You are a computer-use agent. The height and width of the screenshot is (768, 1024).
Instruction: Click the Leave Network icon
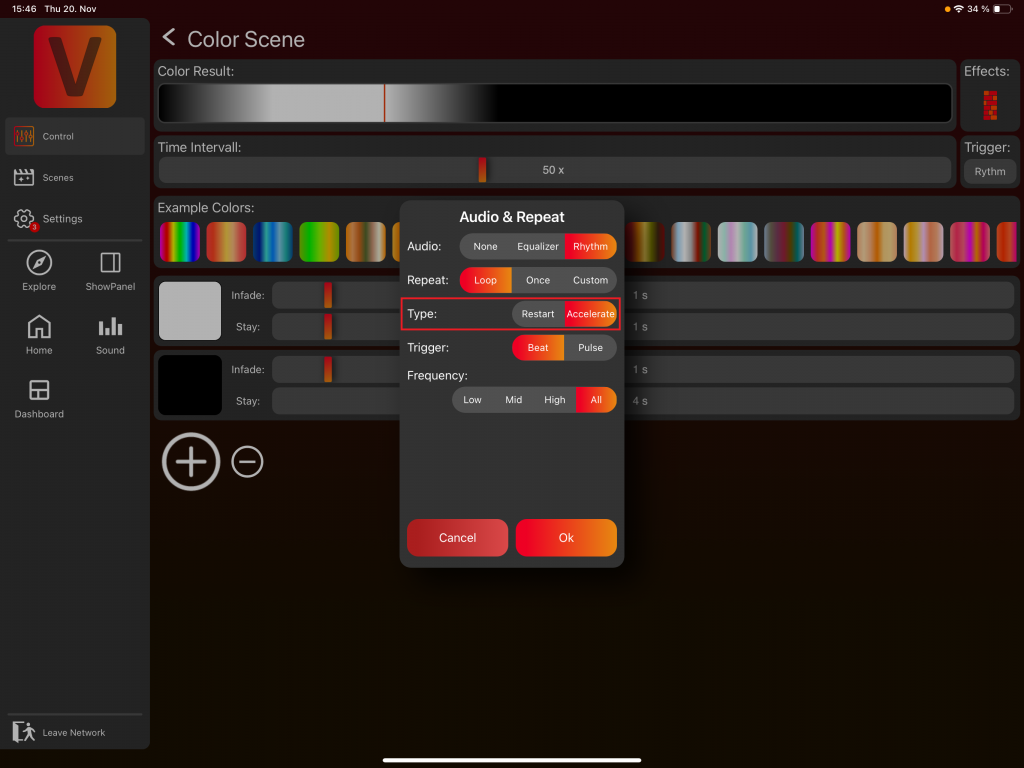pyautogui.click(x=24, y=732)
